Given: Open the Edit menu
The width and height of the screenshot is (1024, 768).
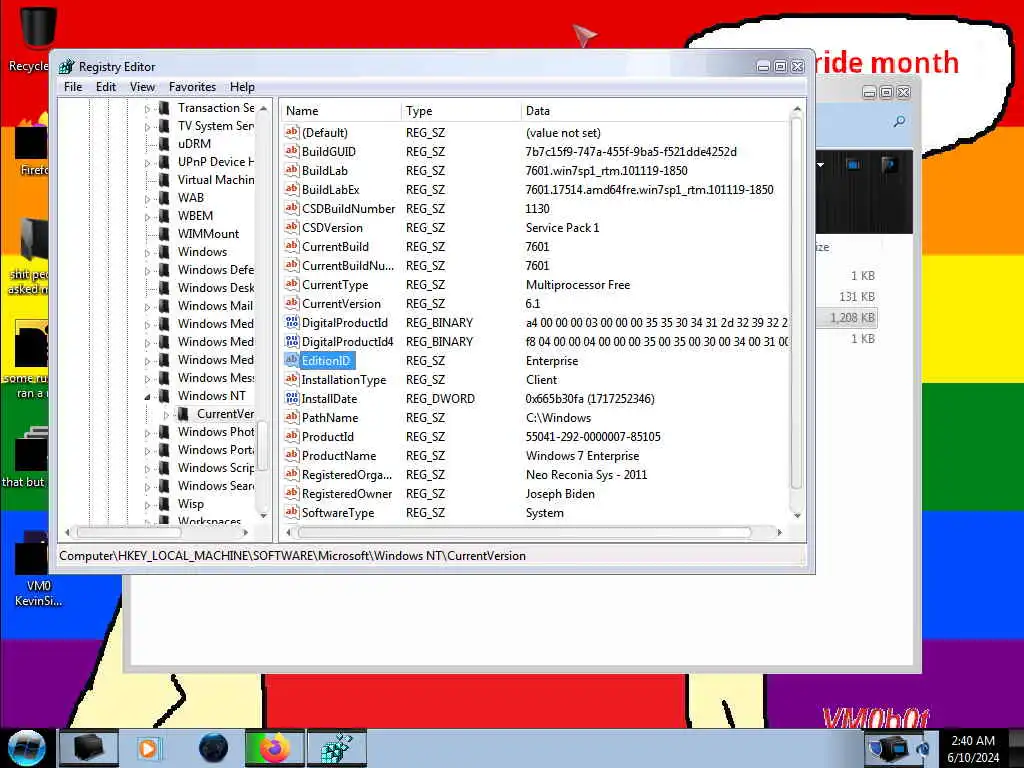Looking at the screenshot, I should coord(106,87).
